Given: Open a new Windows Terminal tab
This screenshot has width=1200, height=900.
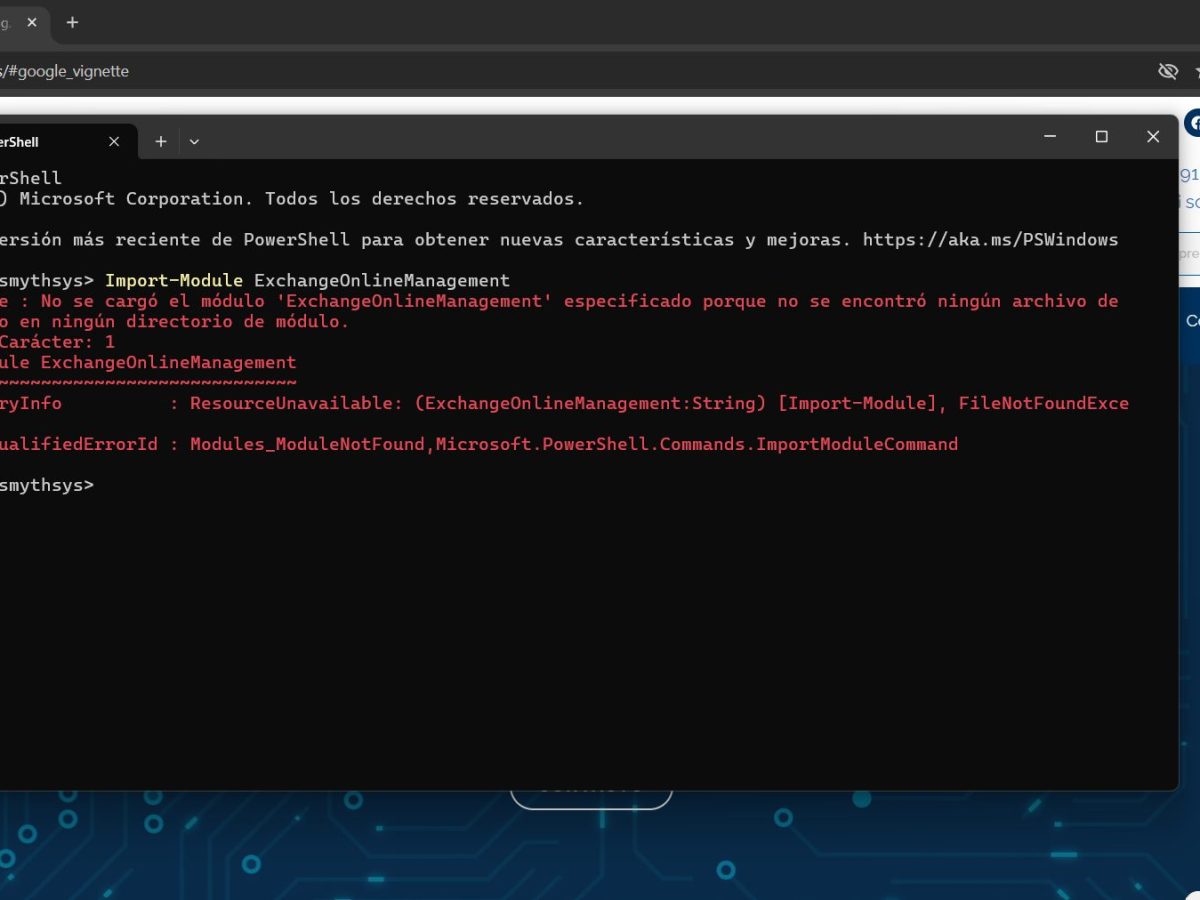Looking at the screenshot, I should (160, 142).
